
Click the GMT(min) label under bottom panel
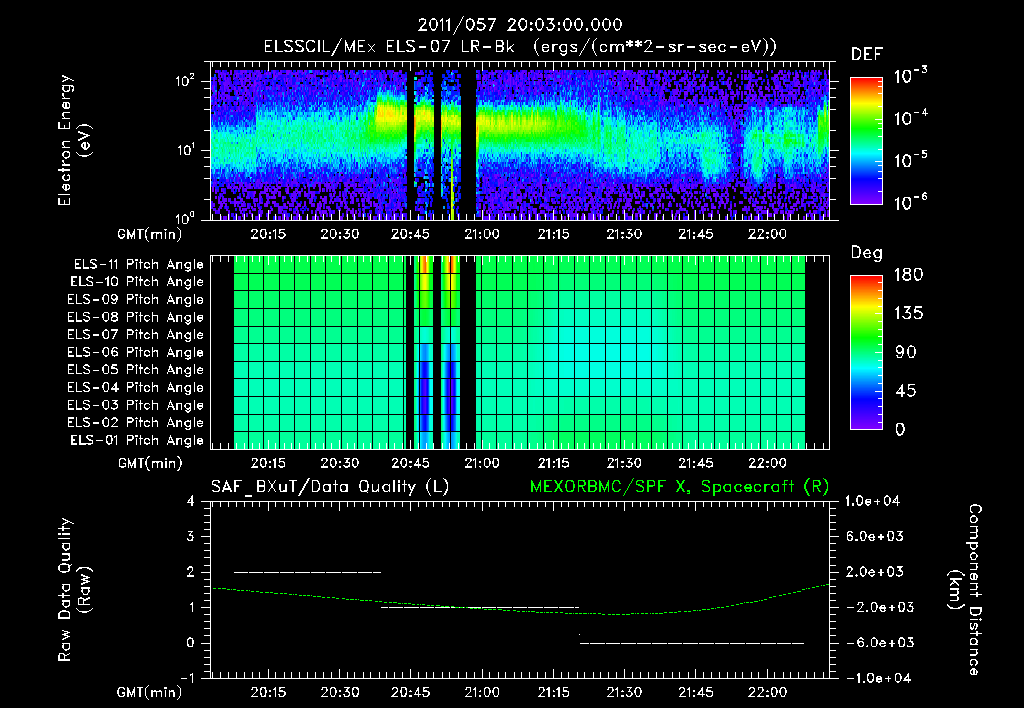[x=149, y=692]
